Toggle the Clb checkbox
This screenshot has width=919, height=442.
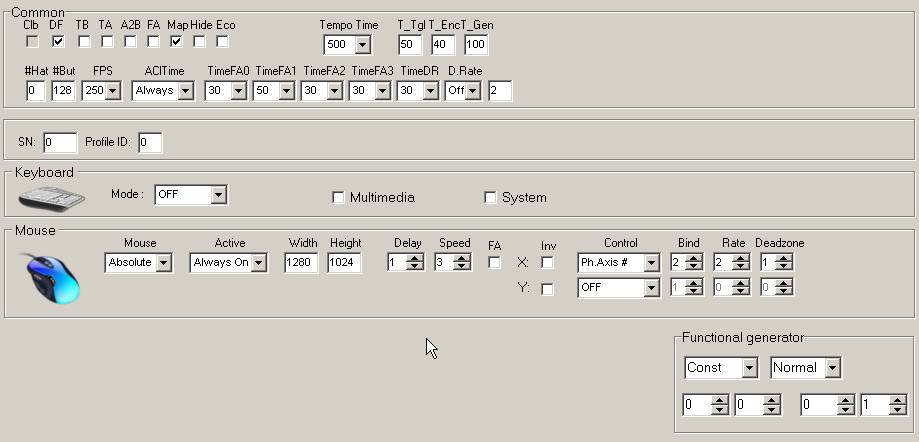(32, 42)
